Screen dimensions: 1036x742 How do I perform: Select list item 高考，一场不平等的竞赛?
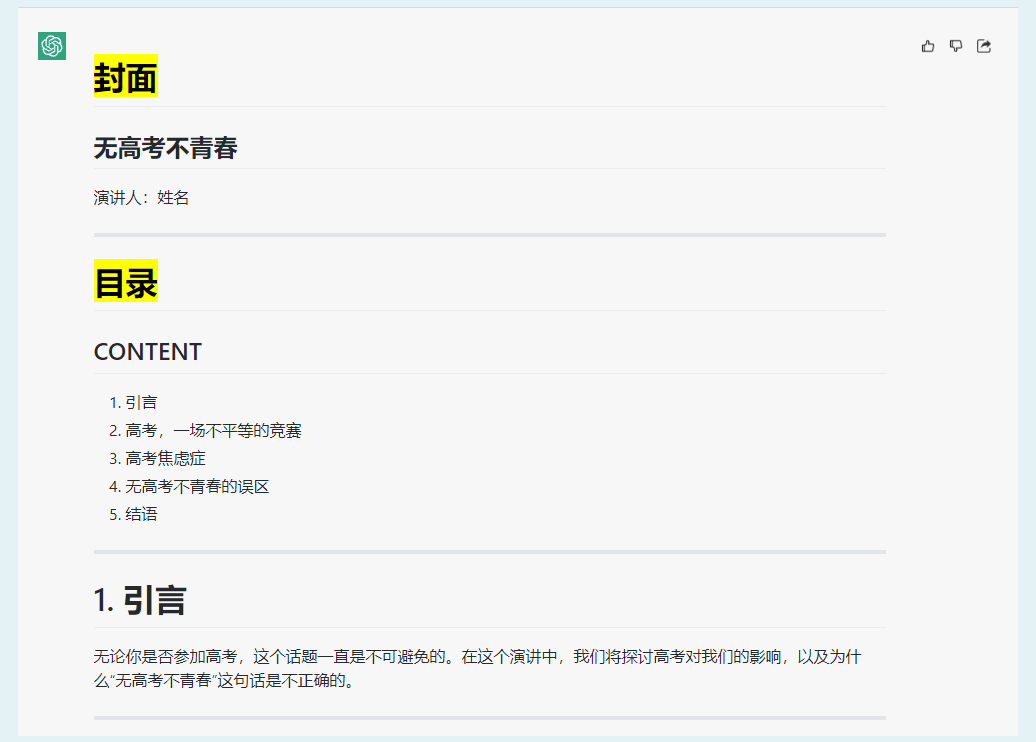[213, 431]
